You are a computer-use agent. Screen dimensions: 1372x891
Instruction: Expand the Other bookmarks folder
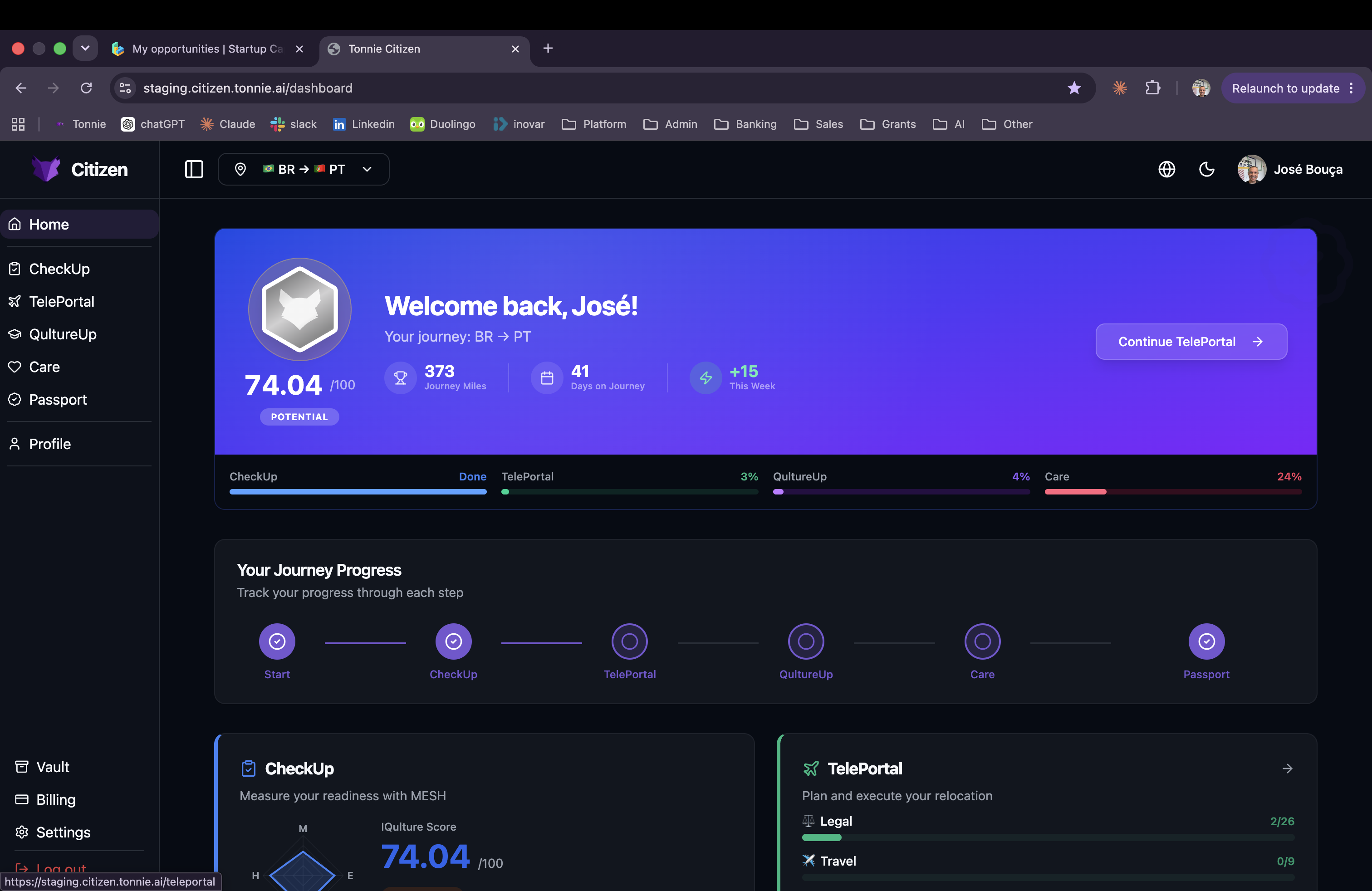[x=1007, y=124]
